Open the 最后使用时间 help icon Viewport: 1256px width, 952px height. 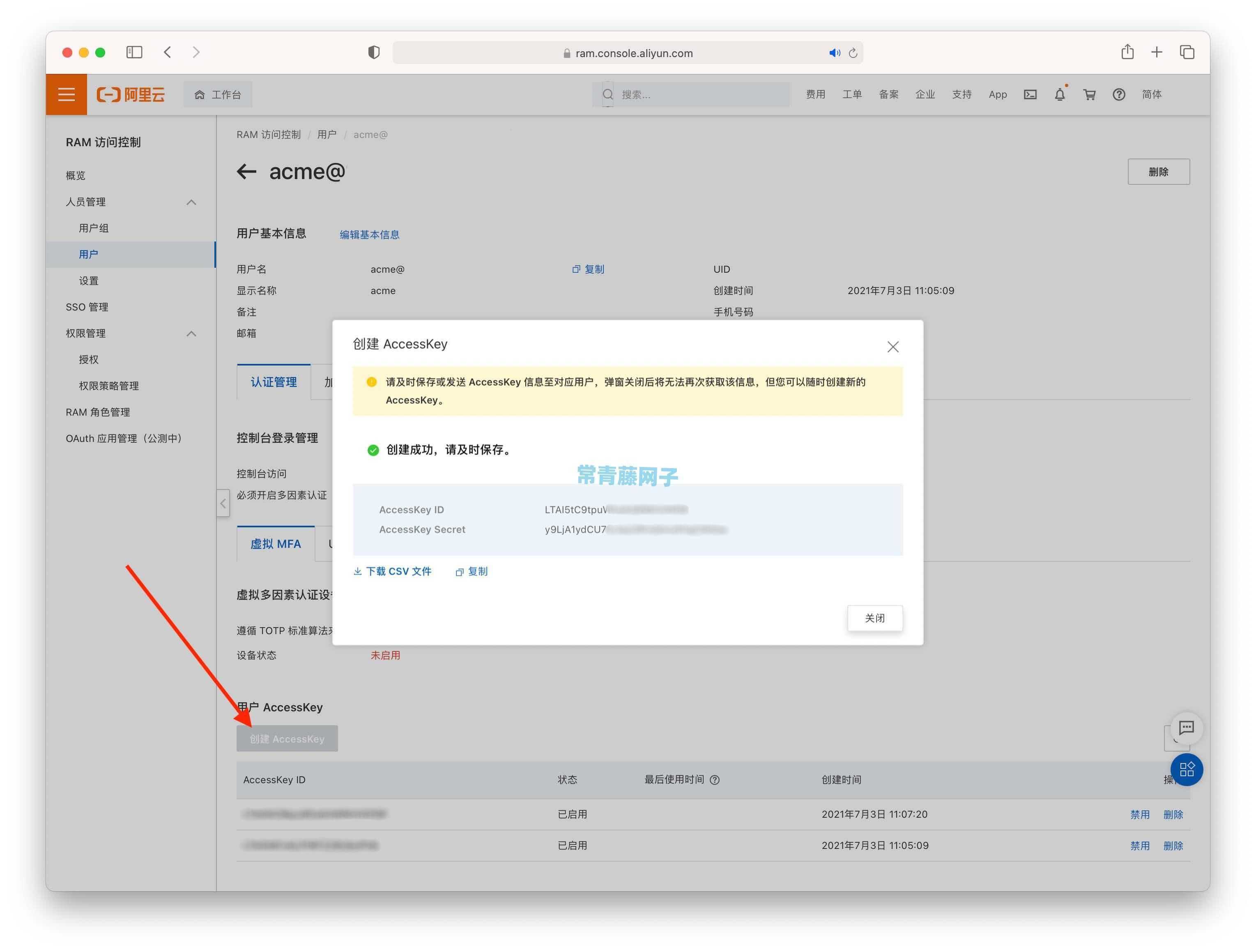[x=715, y=780]
